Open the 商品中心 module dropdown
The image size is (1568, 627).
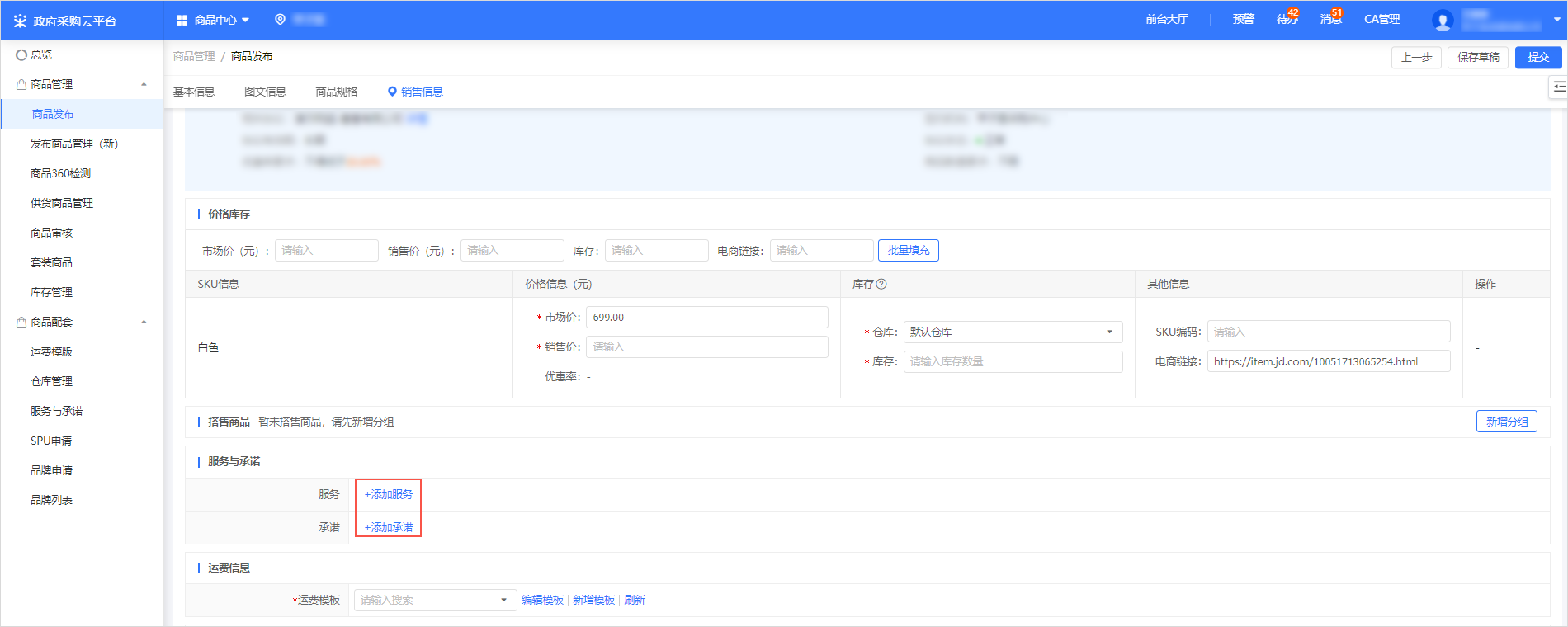click(x=213, y=20)
